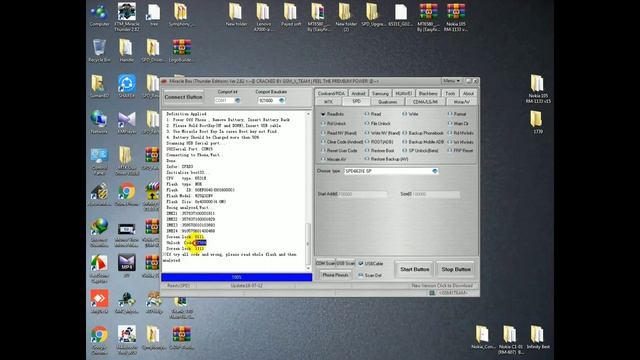Image resolution: width=640 pixels, height=360 pixels.
Task: Switch to the Samsung tab
Action: tap(380, 93)
